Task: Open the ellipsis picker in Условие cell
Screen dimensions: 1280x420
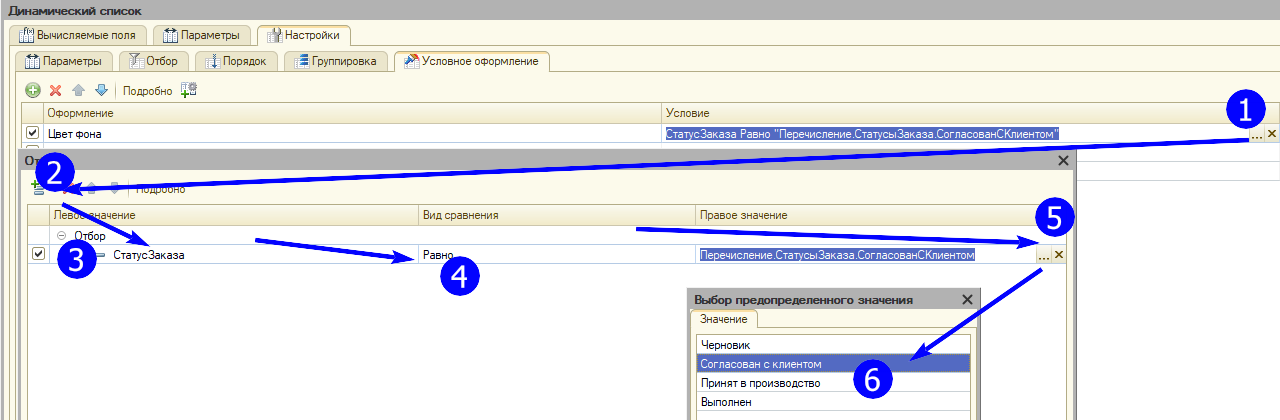Action: pyautogui.click(x=1255, y=134)
